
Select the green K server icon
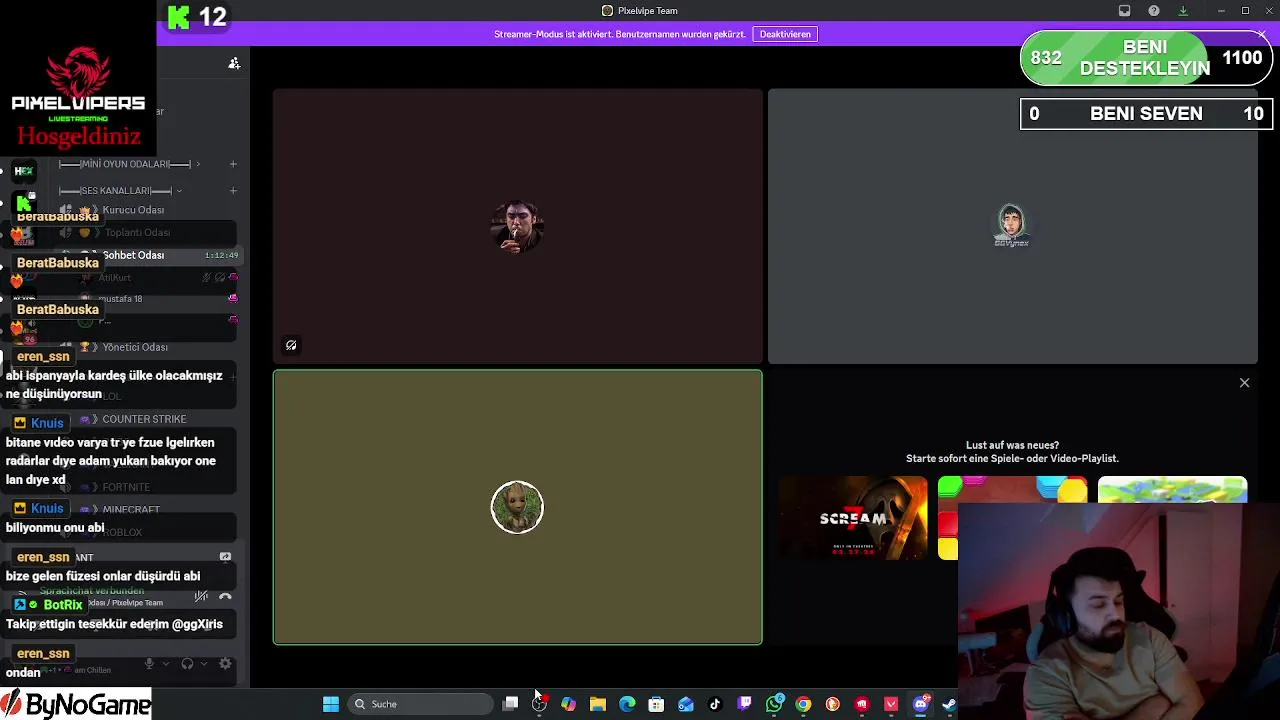click(24, 204)
